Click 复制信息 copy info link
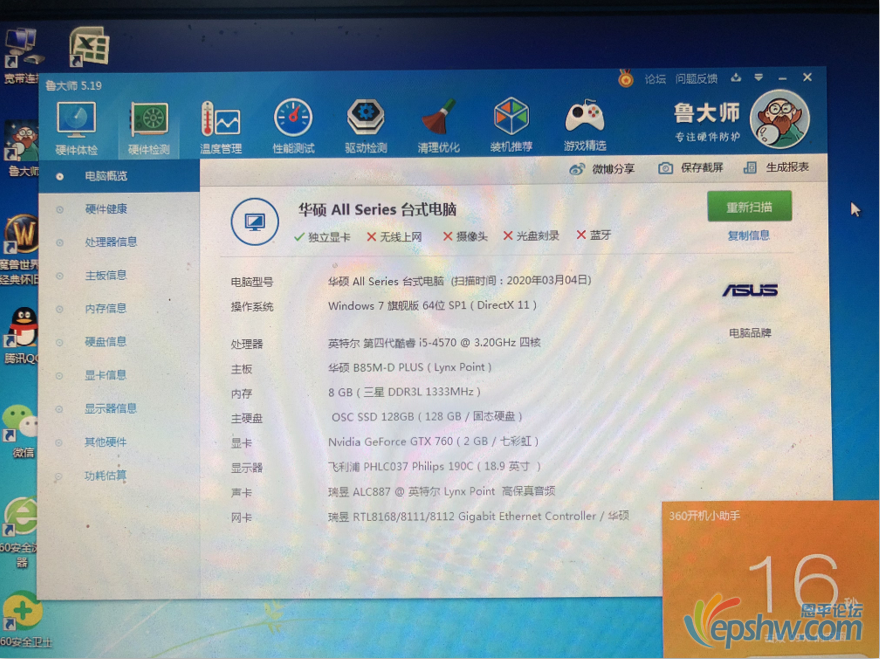Screen dimensions: 880x659 pos(749,236)
